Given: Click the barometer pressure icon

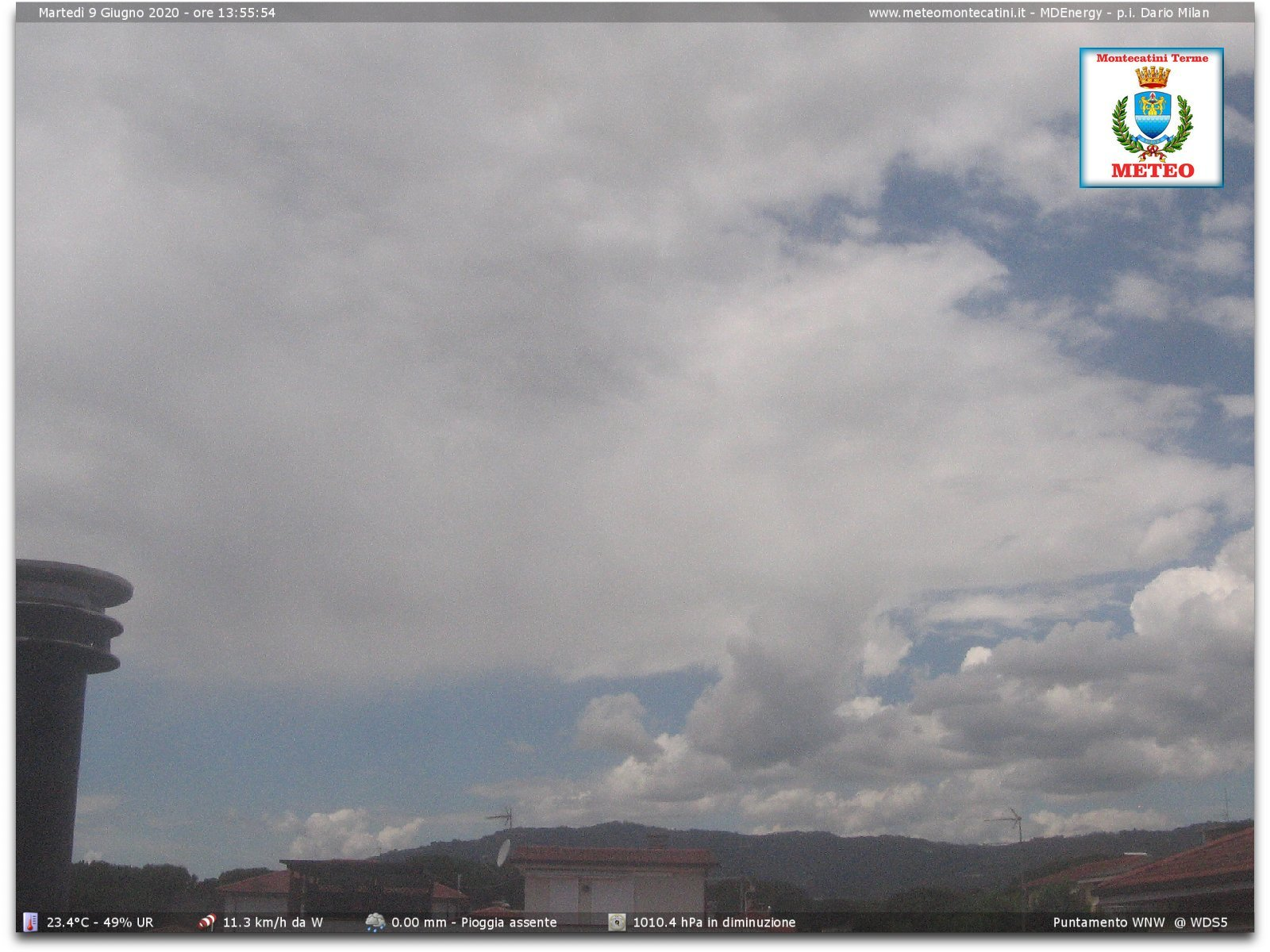Looking at the screenshot, I should [617, 922].
